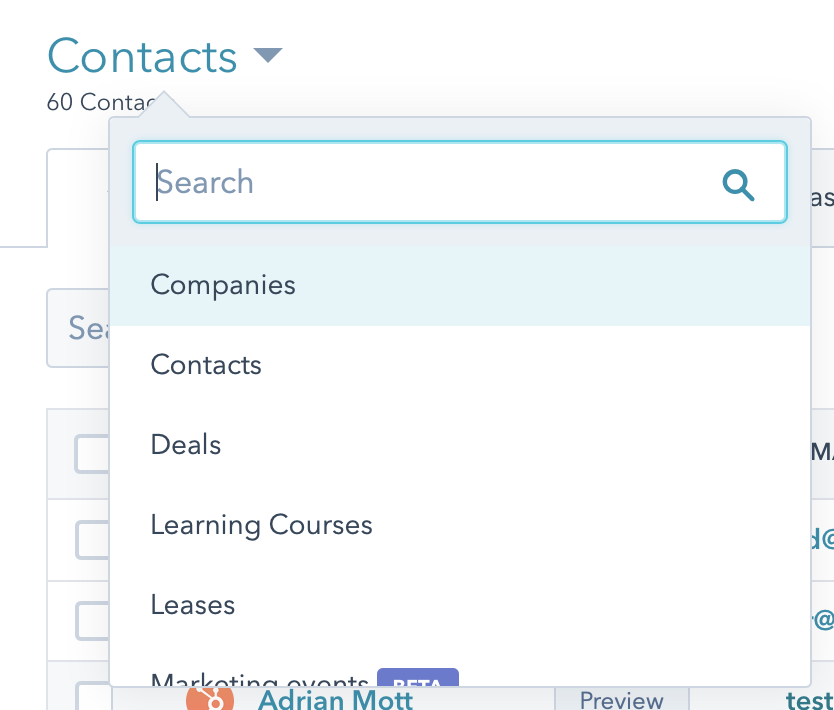
Task: Select Contacts in the dropdown list
Action: click(x=205, y=365)
